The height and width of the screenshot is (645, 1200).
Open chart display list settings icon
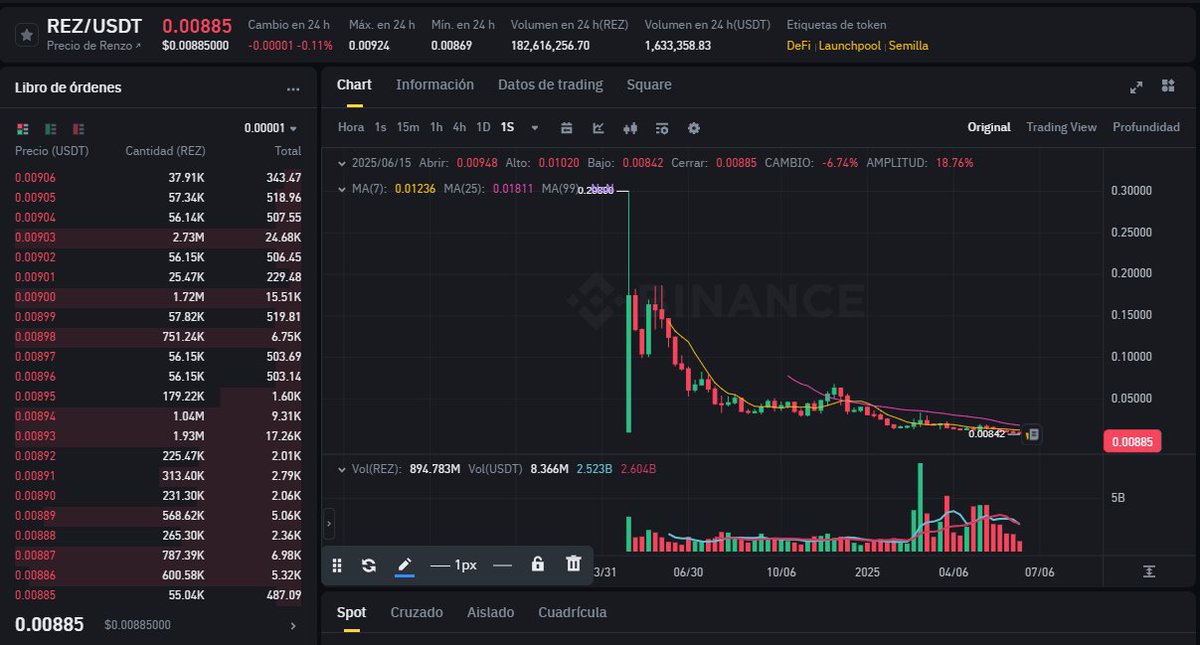[x=662, y=128]
